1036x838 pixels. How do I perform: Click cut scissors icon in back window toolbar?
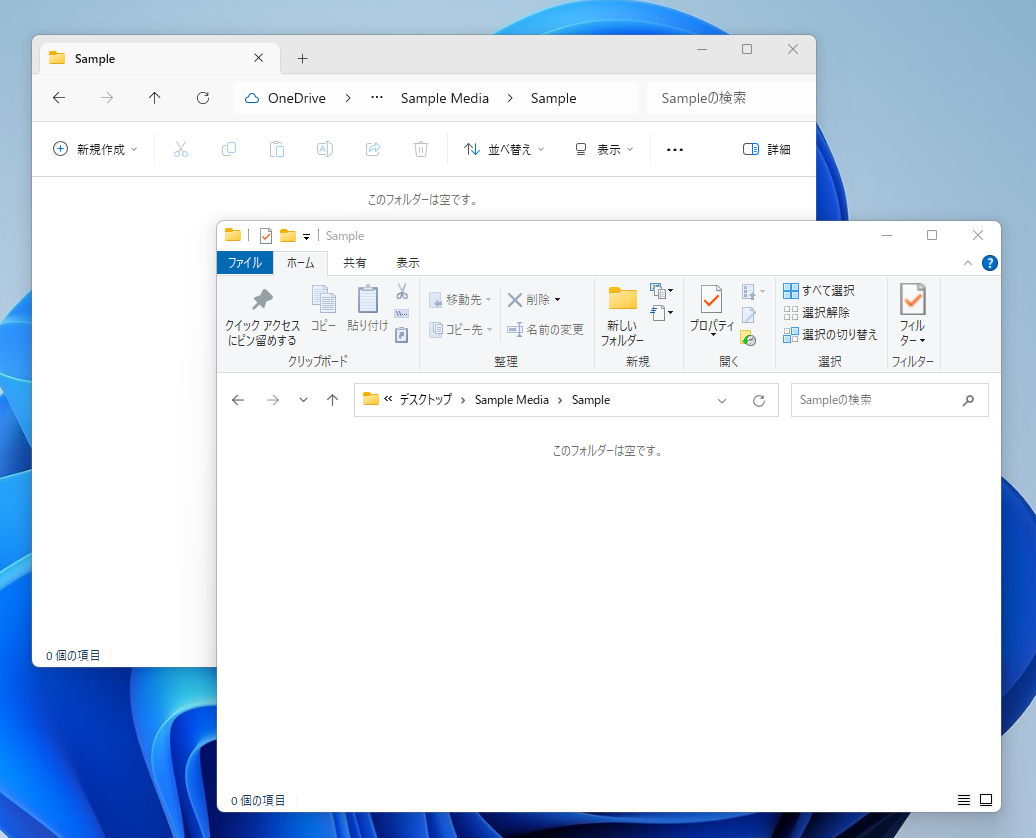180,149
